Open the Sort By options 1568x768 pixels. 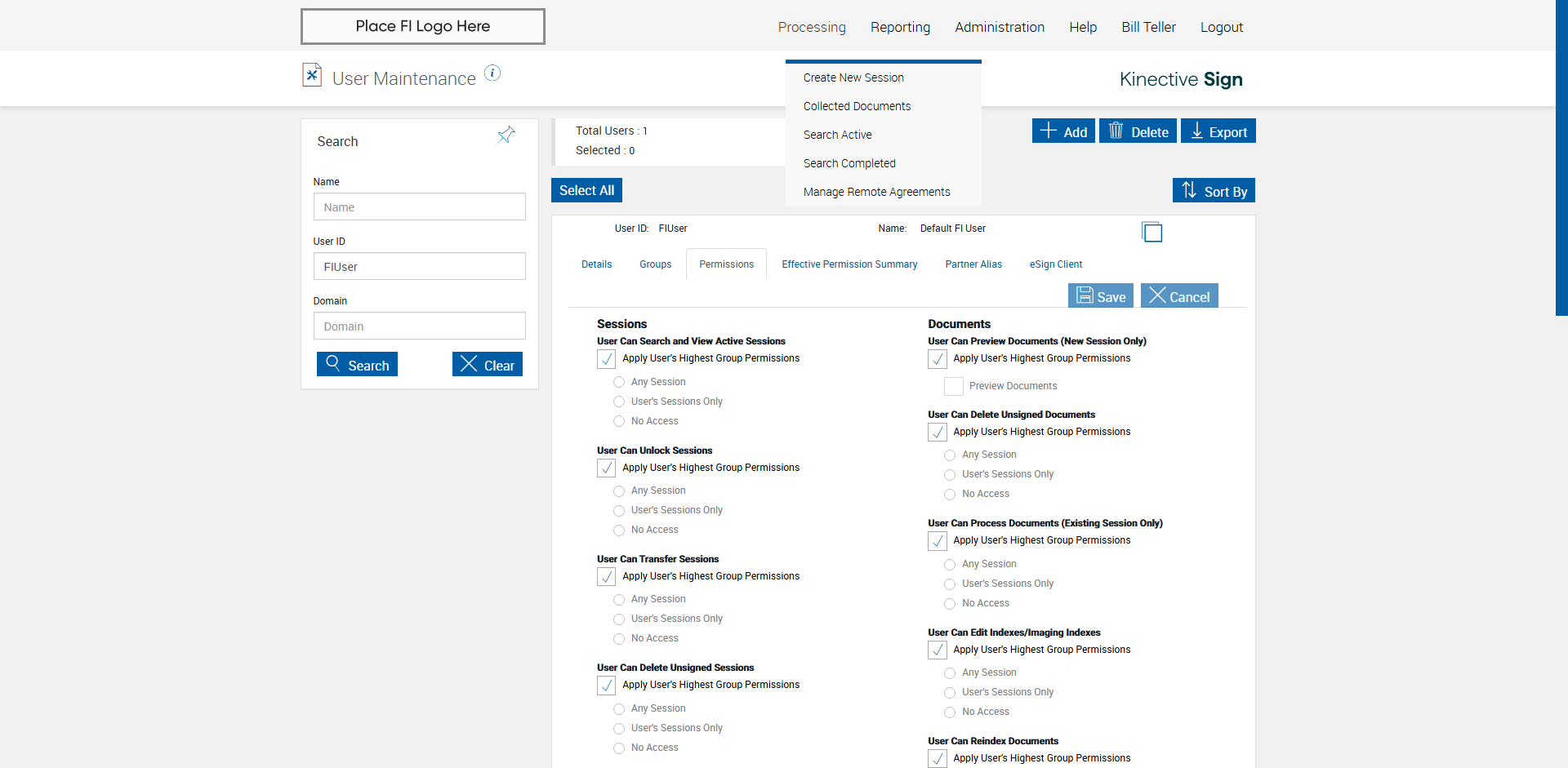point(1214,191)
